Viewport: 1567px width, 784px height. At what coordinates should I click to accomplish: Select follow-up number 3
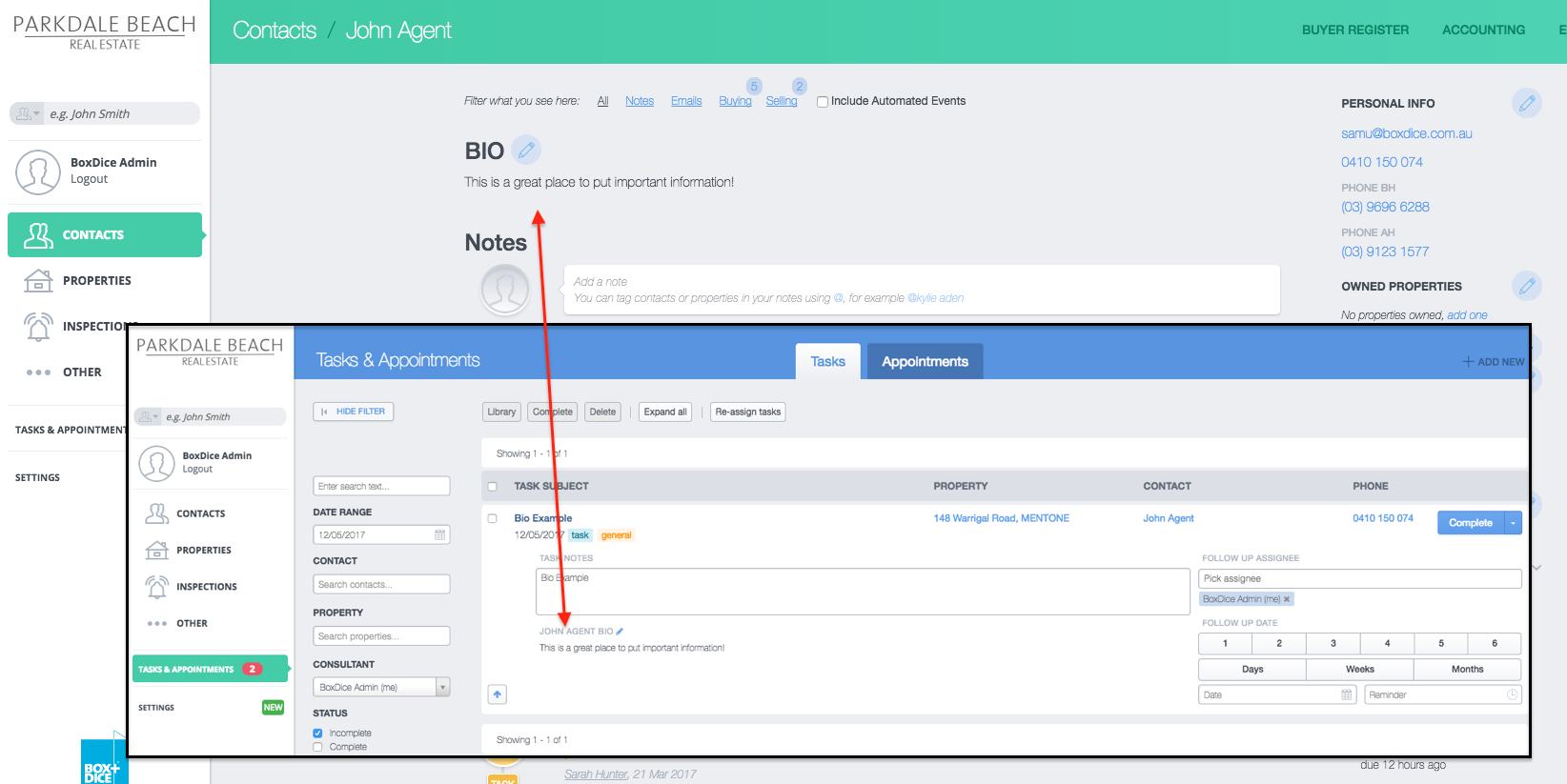(x=1333, y=644)
